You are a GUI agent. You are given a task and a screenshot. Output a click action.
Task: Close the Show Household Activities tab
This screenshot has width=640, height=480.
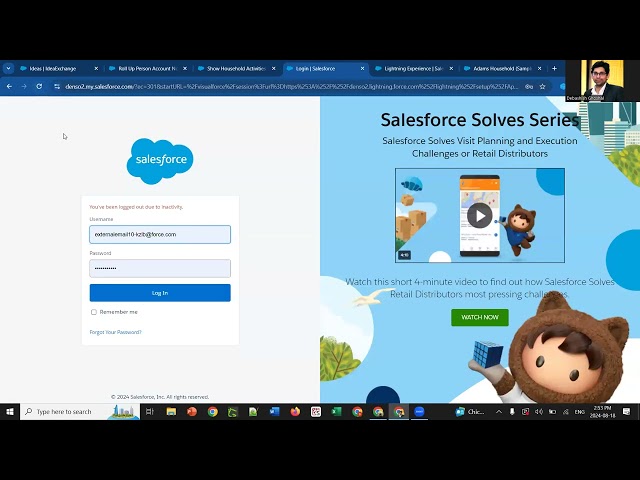273,69
